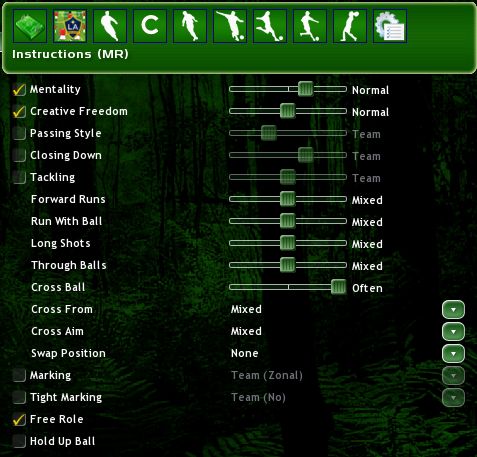Open the Tight Marking dropdown arrow
The image size is (477, 457).
[x=453, y=398]
